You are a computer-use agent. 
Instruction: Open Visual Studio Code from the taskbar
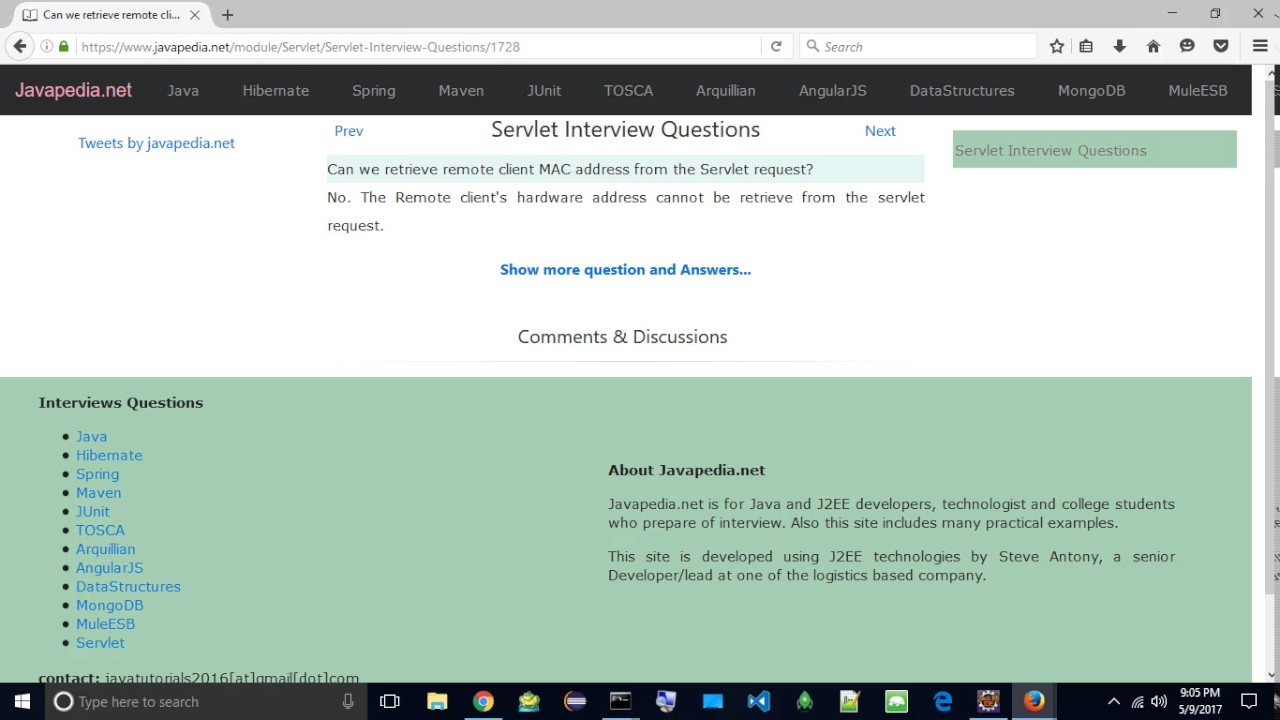[758, 701]
